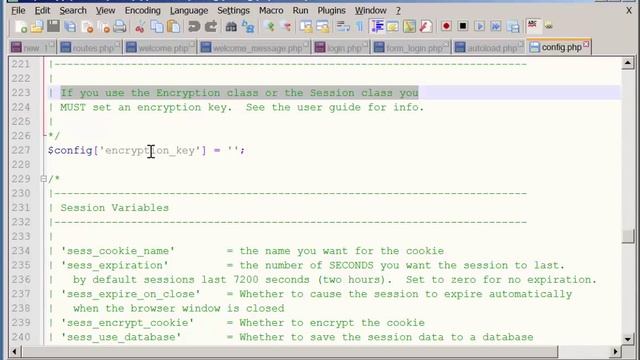640x360 pixels.
Task: Redo action with Redo arrow
Action: coord(211,27)
